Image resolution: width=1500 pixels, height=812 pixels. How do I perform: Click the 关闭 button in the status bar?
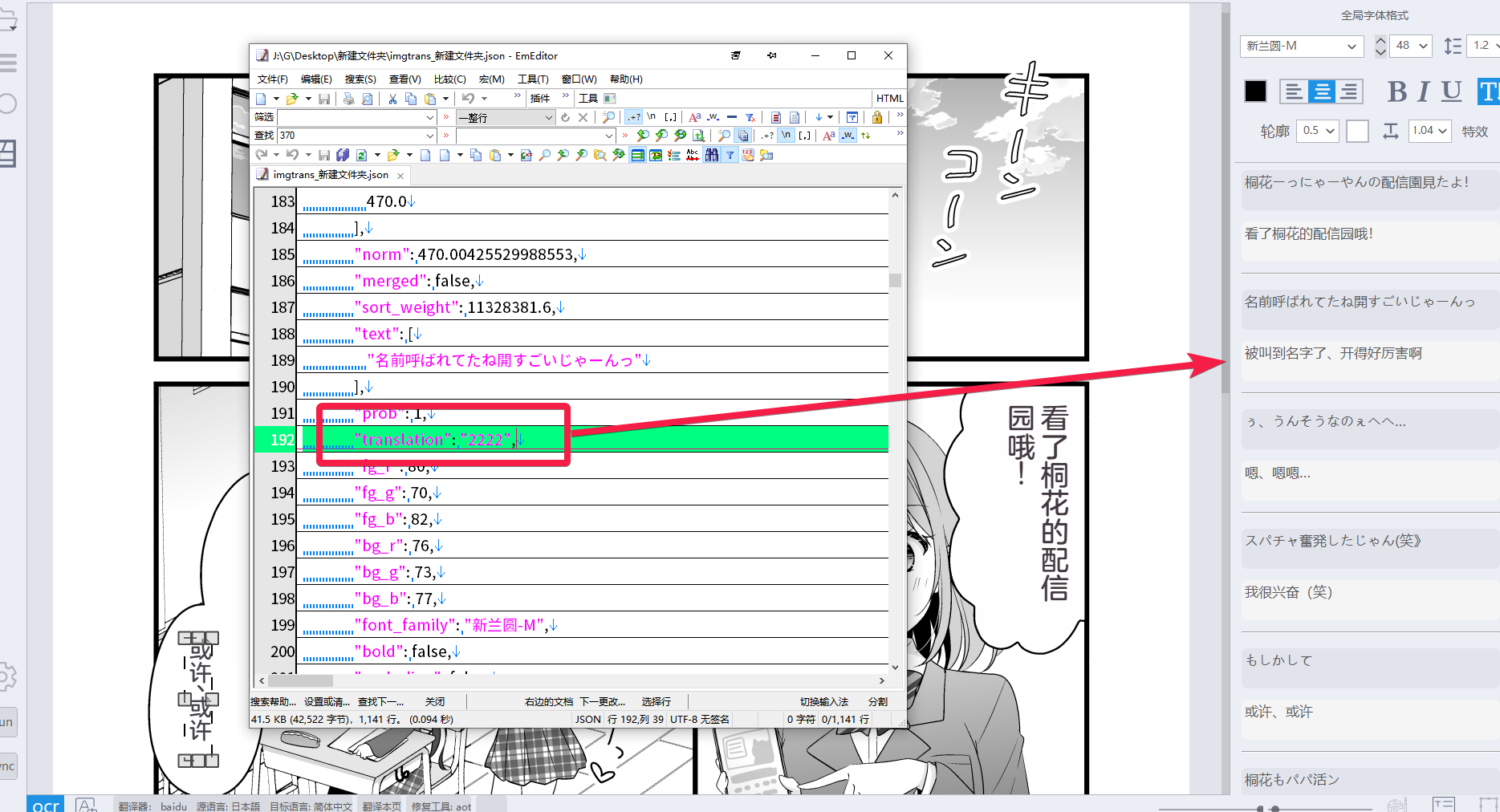click(435, 701)
